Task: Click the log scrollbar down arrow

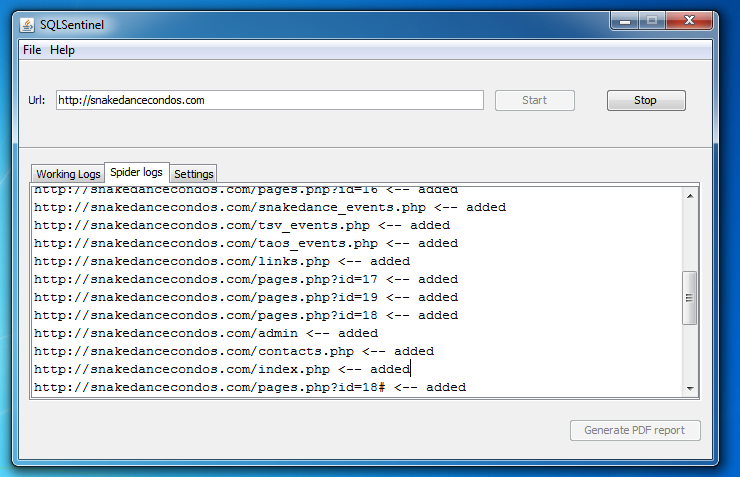Action: pyautogui.click(x=690, y=389)
